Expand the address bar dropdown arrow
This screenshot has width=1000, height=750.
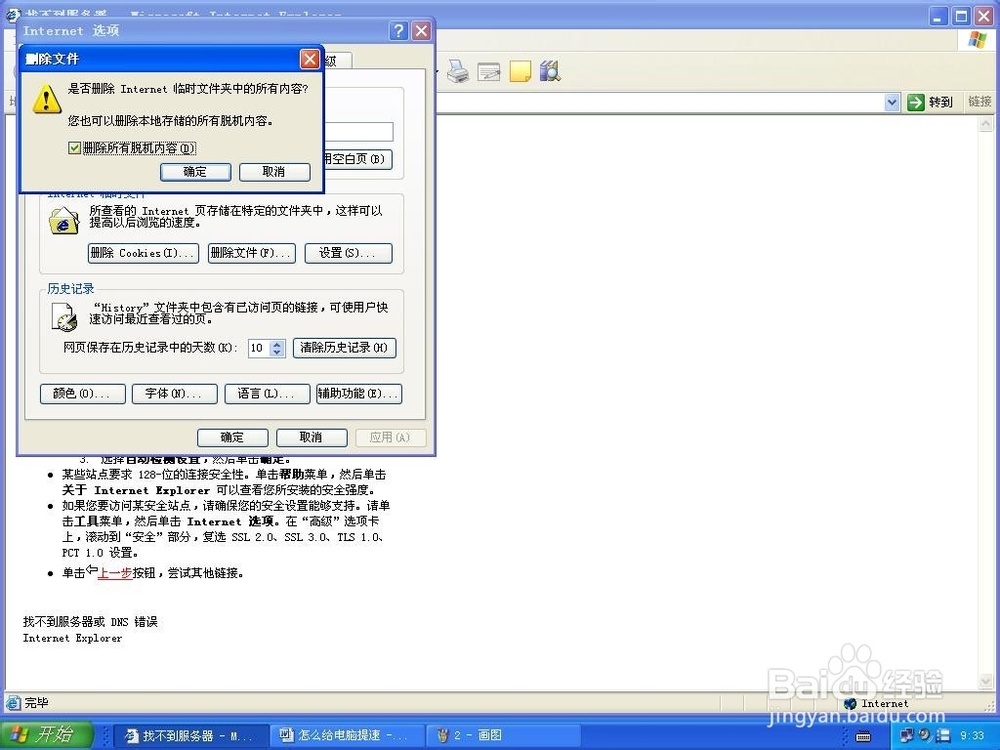892,102
